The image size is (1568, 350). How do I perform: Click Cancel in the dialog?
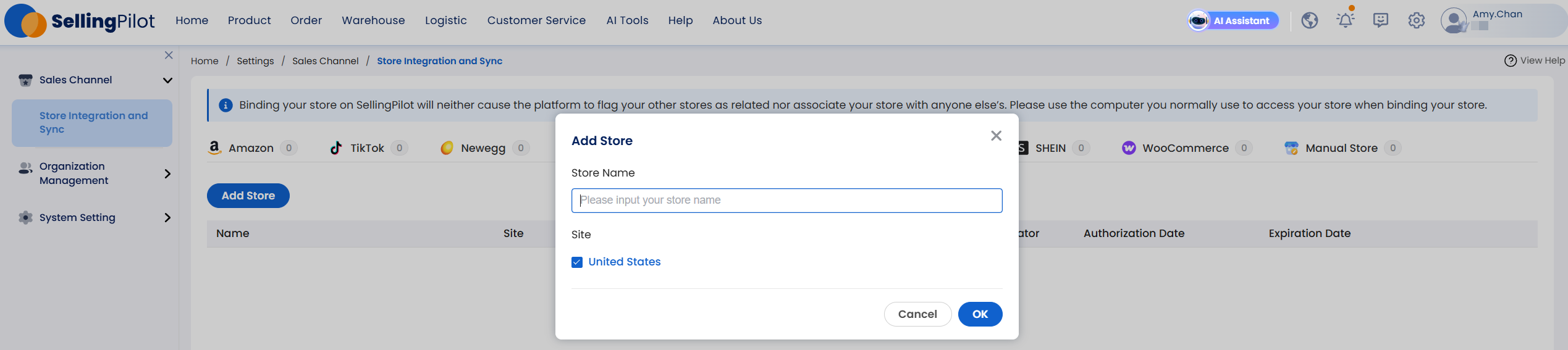coord(917,314)
